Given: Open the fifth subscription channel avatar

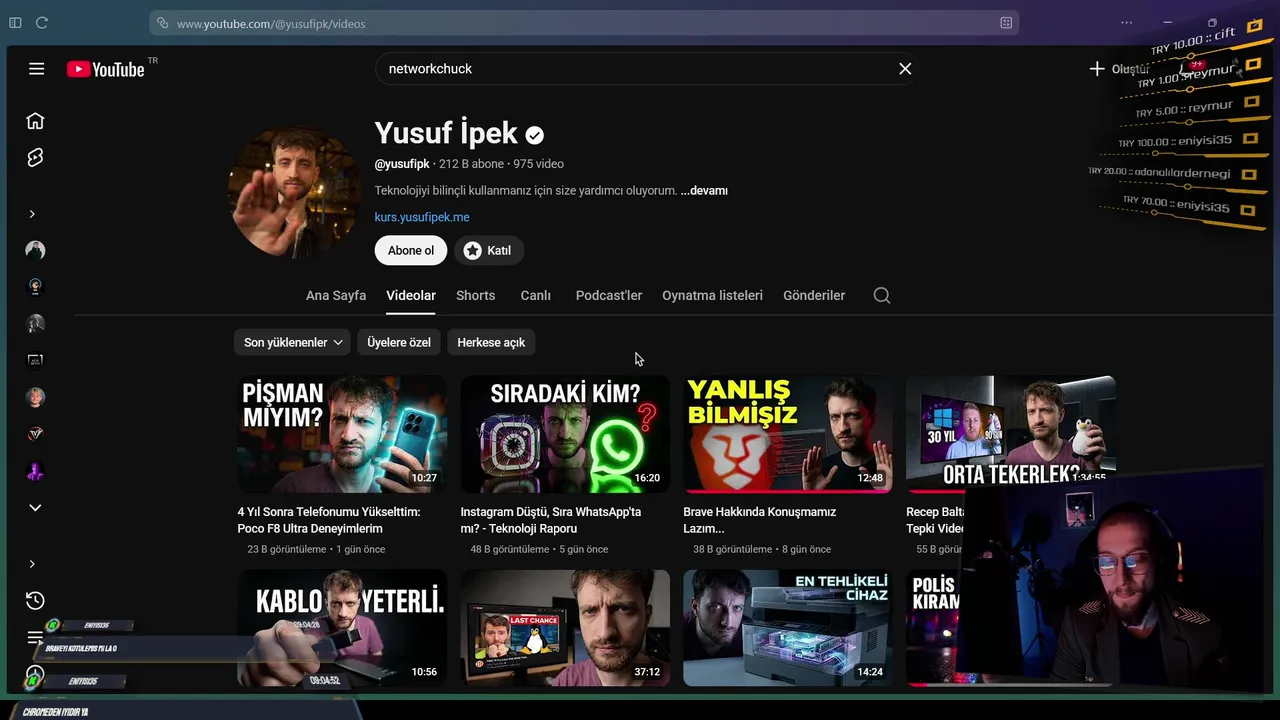Looking at the screenshot, I should (x=35, y=397).
